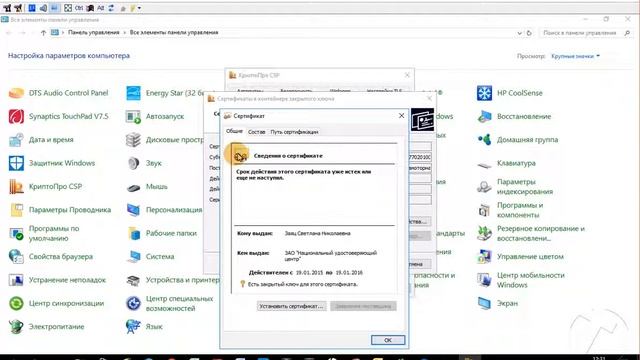Switch to Состав tab in Сертификат dialog
The image size is (640, 360).
(x=256, y=132)
